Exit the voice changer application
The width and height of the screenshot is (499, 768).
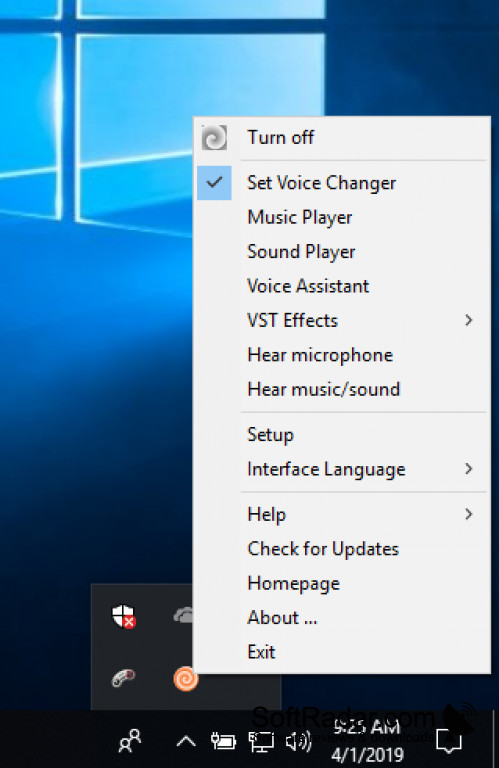pyautogui.click(x=261, y=652)
